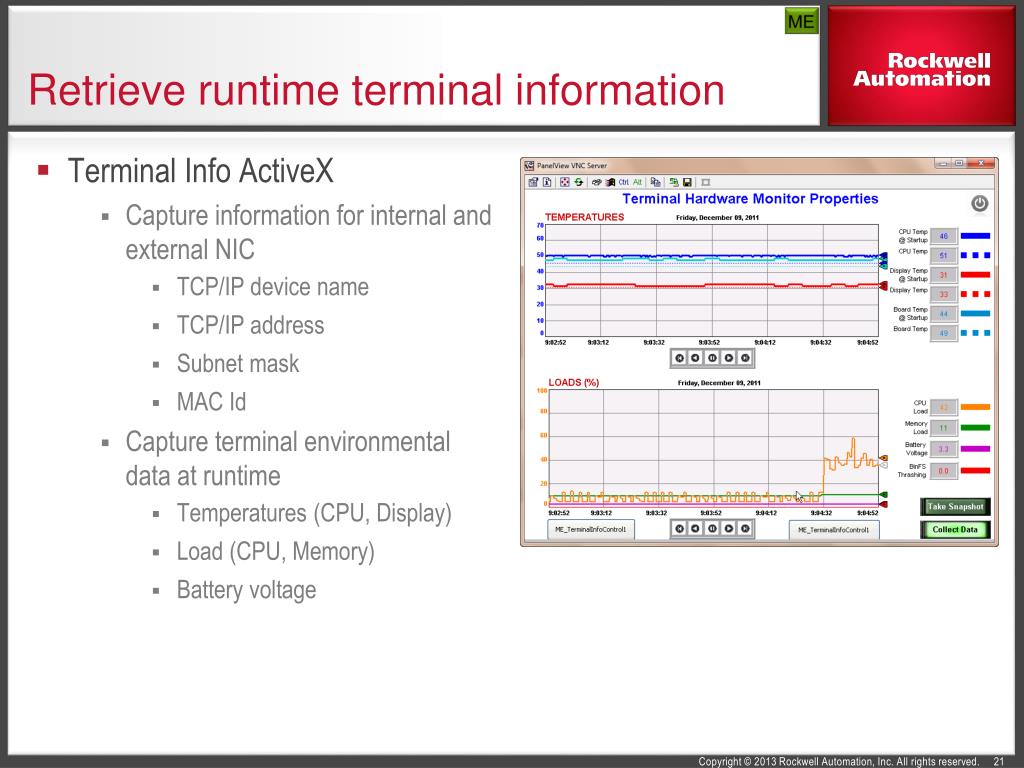1024x768 pixels.
Task: Click the round power button icon
Action: pos(979,203)
